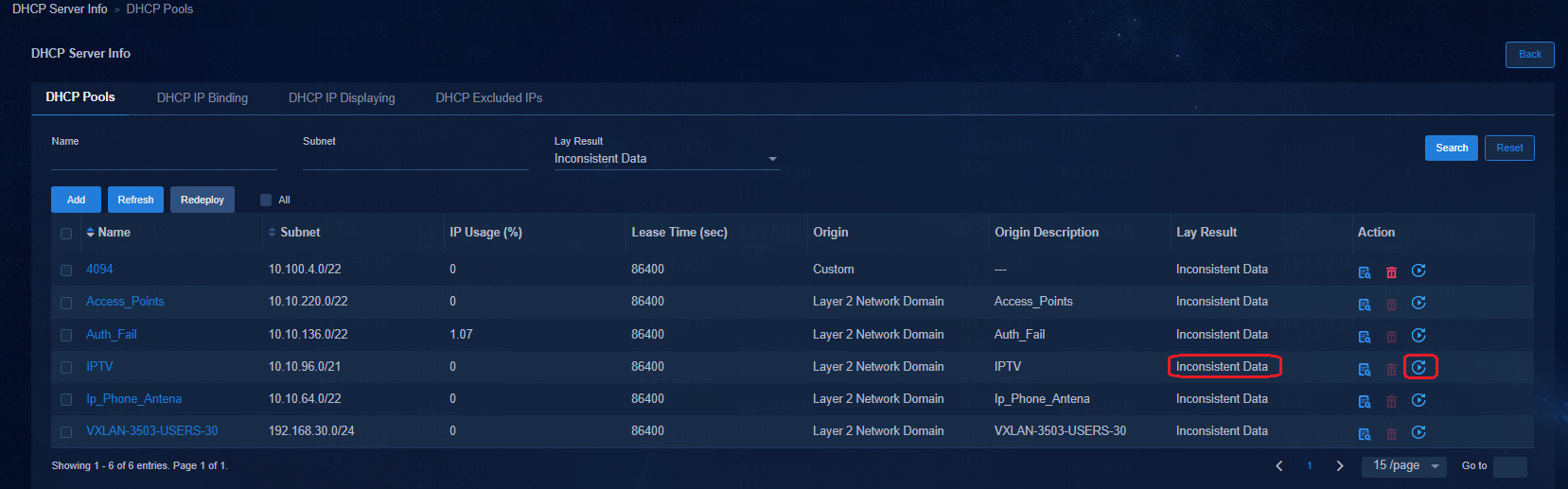The height and width of the screenshot is (489, 1568).
Task: Click the Custom origin cell
Action: click(x=834, y=270)
